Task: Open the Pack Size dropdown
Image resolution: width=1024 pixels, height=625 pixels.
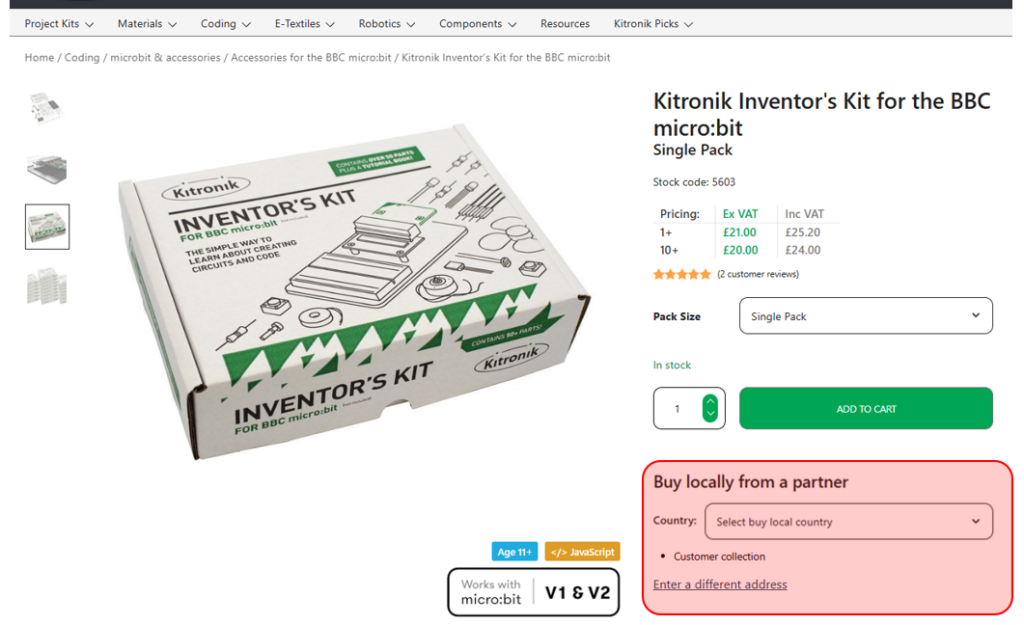Action: pos(865,316)
